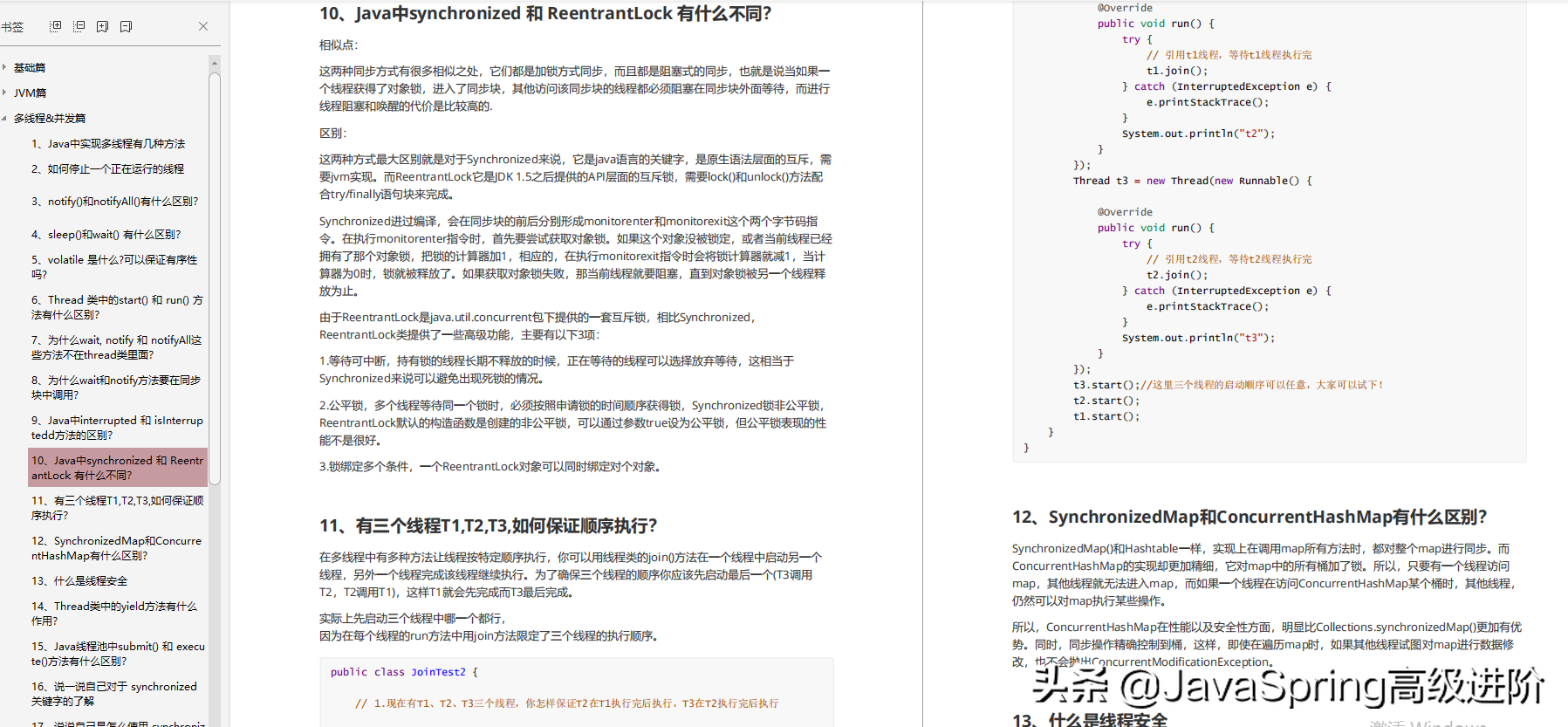
Task: Click the bookmark panel scrollbar thumb
Action: (x=215, y=278)
